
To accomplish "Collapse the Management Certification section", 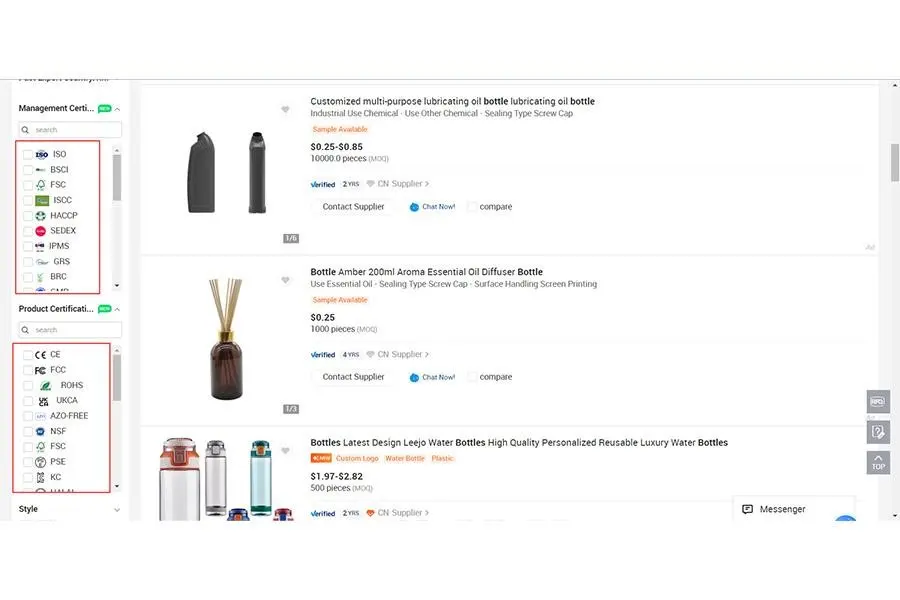I will (117, 108).
